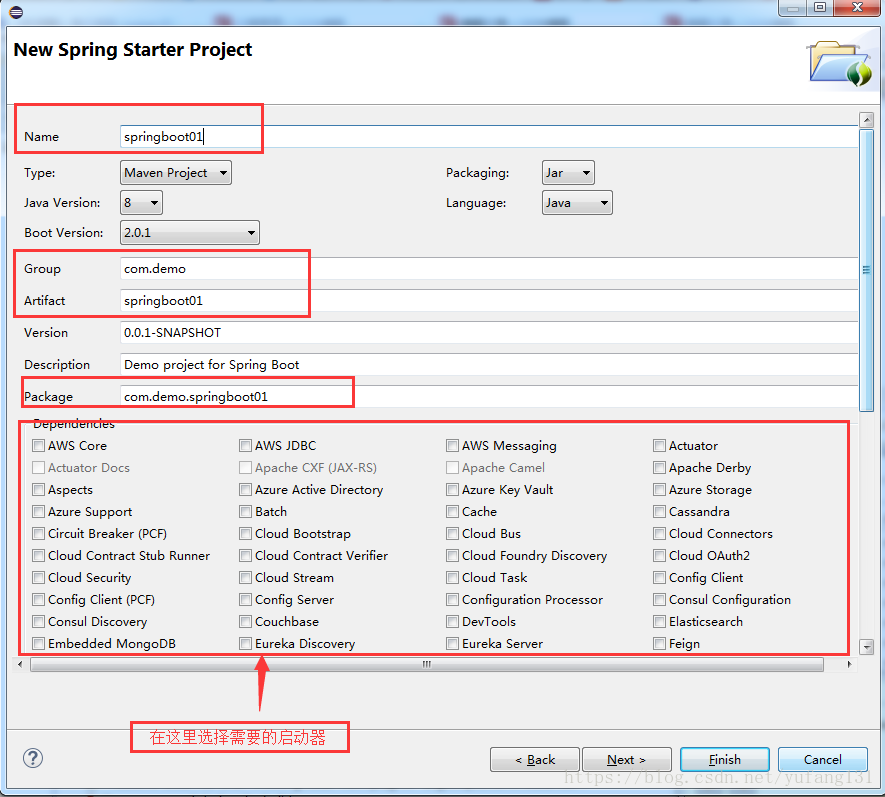Enable the Cloud Stream dependency

tap(246, 577)
